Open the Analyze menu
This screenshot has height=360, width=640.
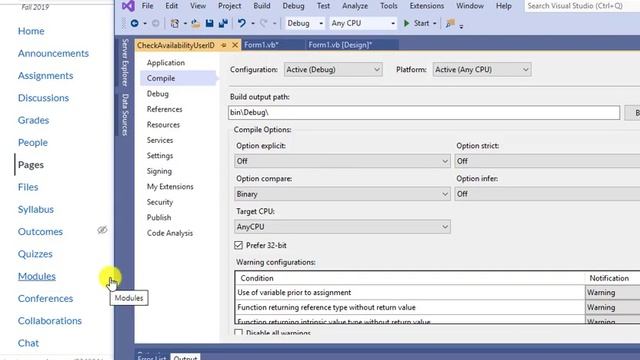(x=355, y=6)
